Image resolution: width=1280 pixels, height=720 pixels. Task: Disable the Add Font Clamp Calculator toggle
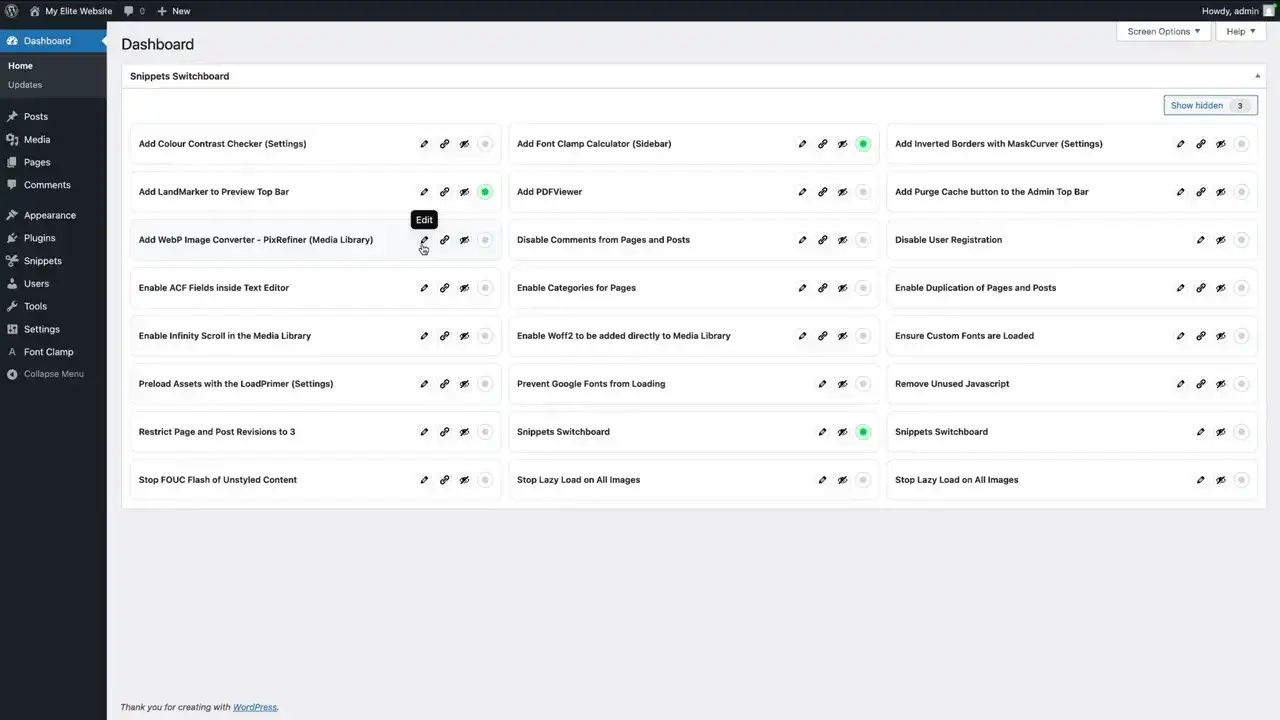tap(863, 144)
